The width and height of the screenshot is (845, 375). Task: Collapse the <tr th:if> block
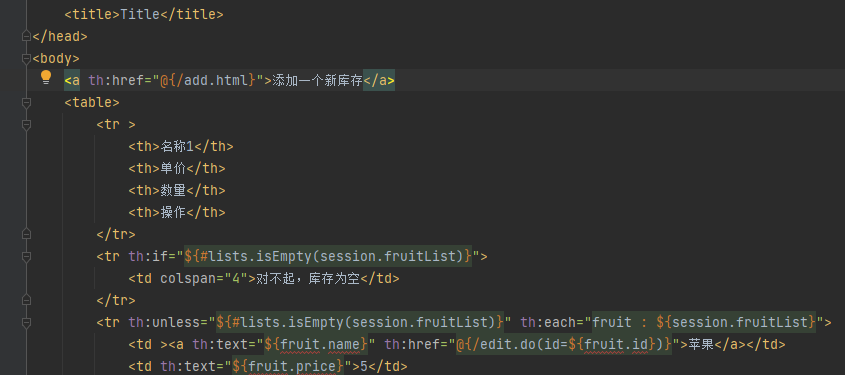click(x=26, y=256)
